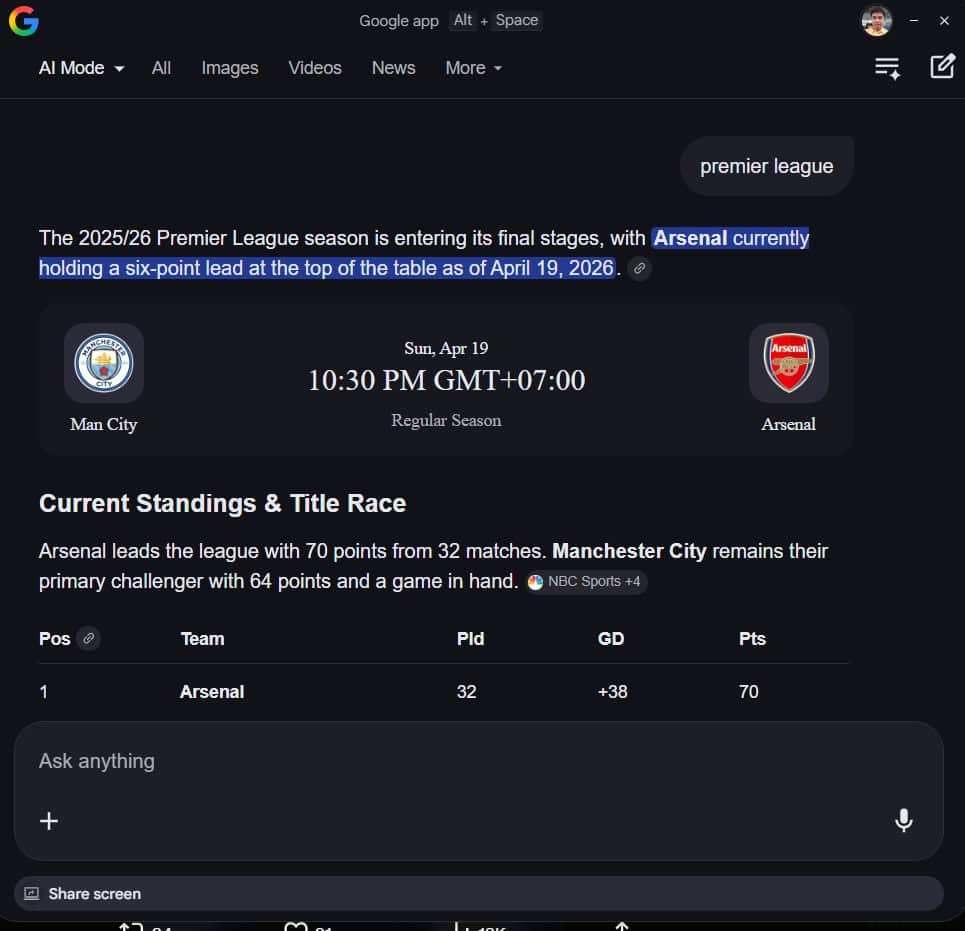The height and width of the screenshot is (931, 965).
Task: Click link icon after April 19 sentence
Action: point(640,269)
